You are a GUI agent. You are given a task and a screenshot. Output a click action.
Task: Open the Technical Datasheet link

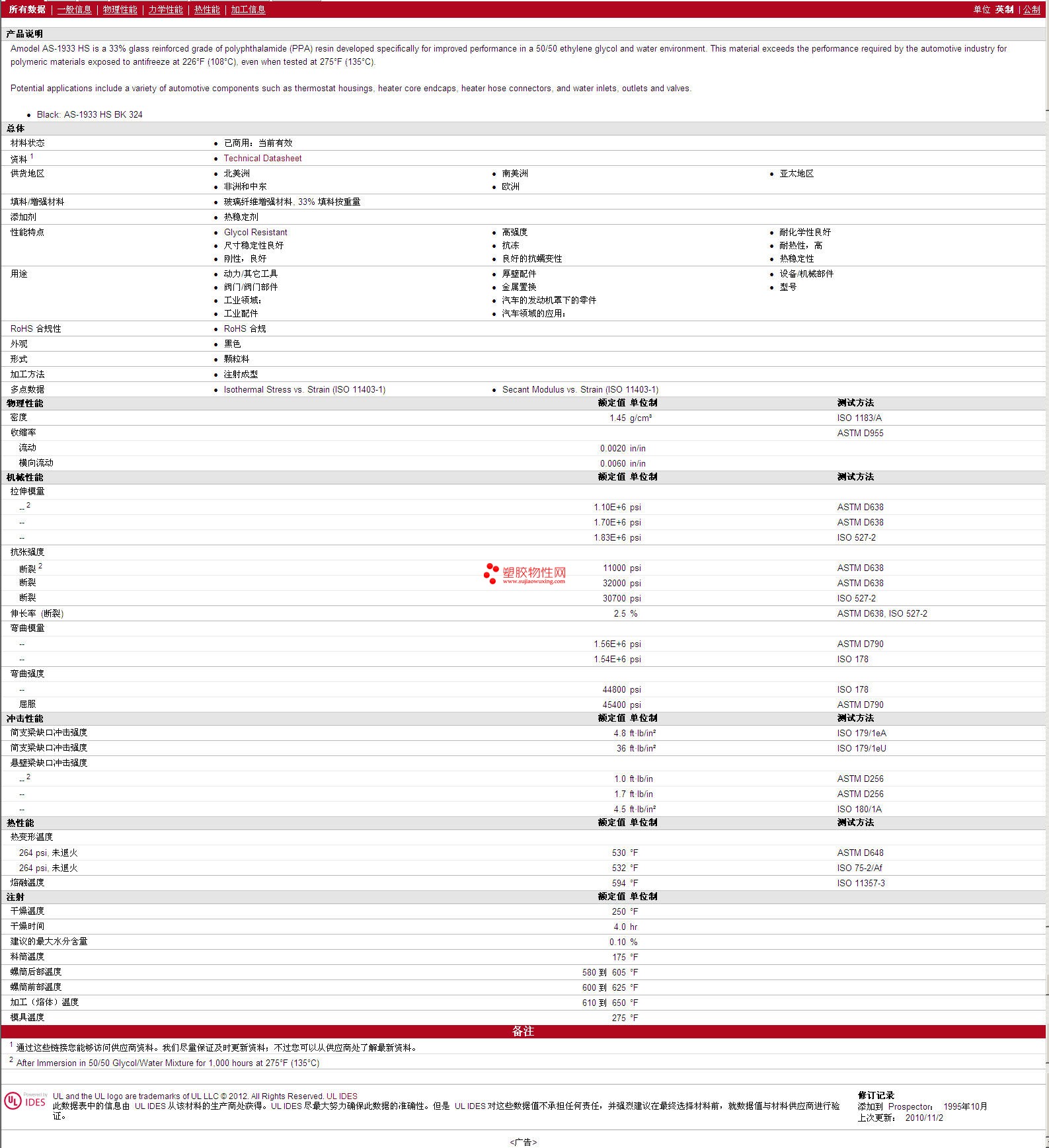tap(262, 158)
